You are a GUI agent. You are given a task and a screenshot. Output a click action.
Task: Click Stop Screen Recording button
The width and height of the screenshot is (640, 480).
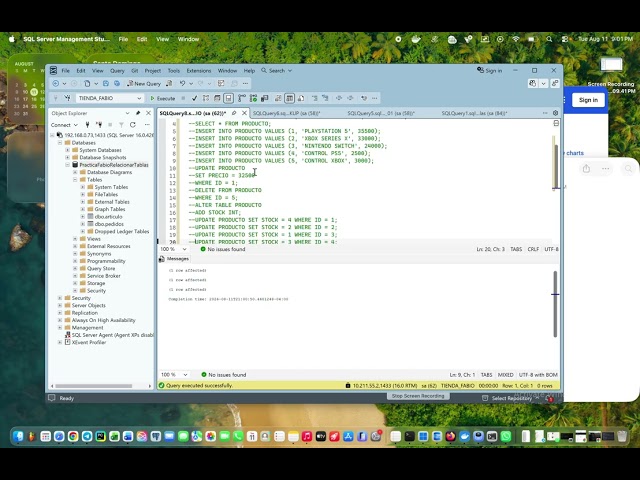[418, 396]
